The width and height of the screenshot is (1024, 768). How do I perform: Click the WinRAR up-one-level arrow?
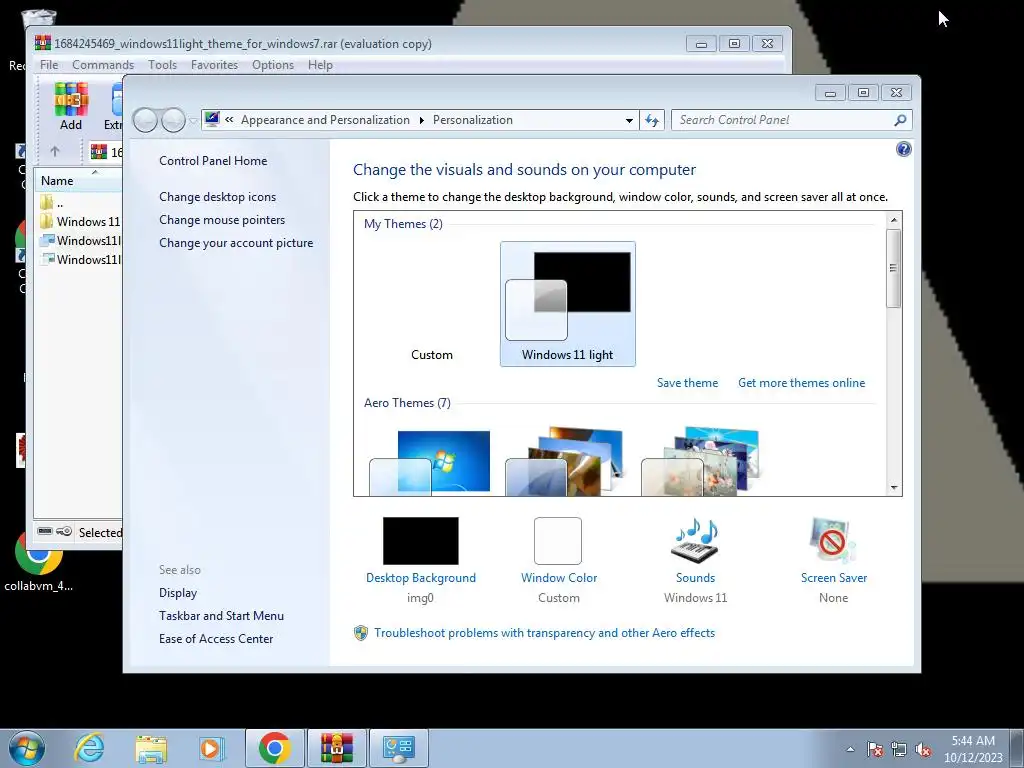55,152
